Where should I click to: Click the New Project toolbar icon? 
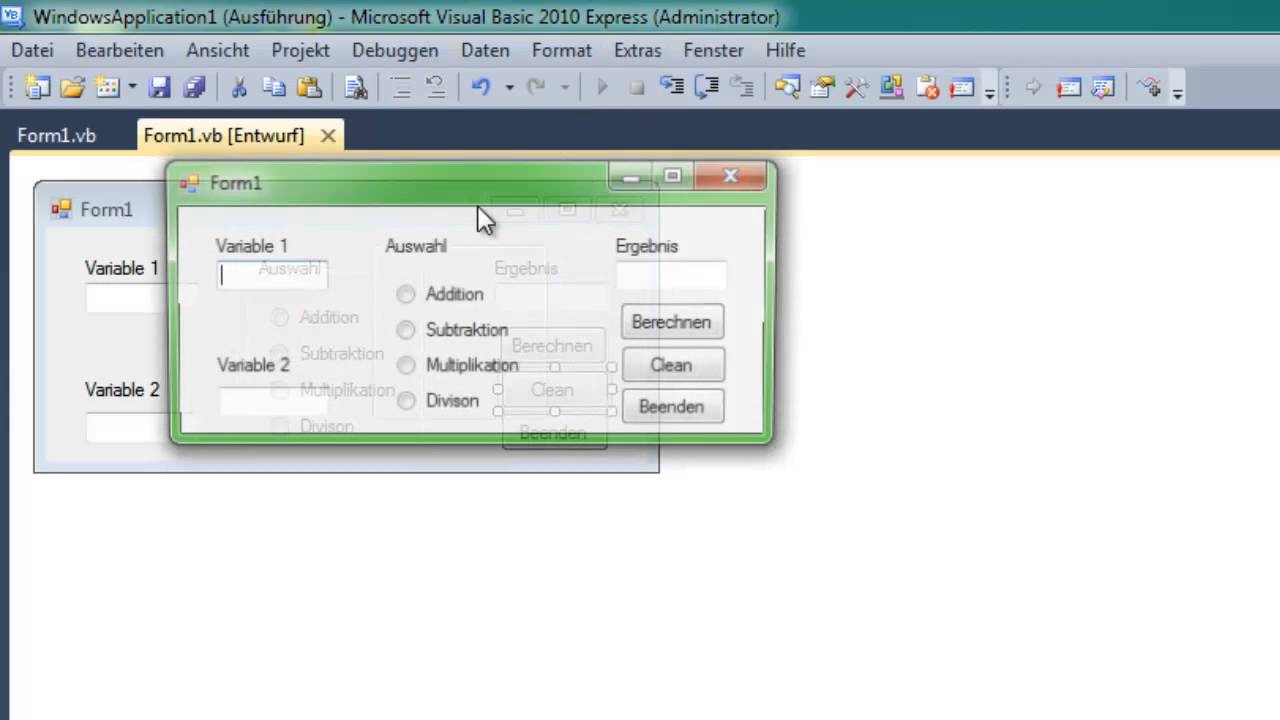pos(37,87)
